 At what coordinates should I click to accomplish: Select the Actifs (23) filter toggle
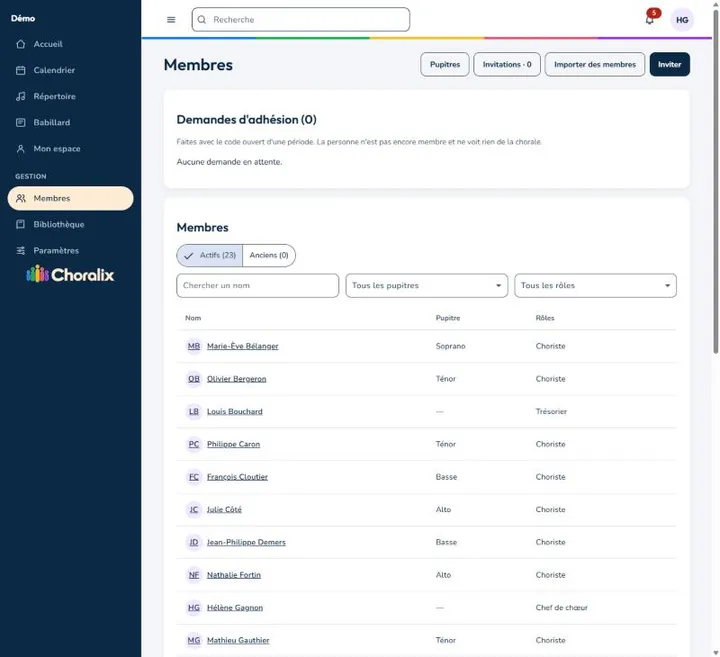point(210,255)
